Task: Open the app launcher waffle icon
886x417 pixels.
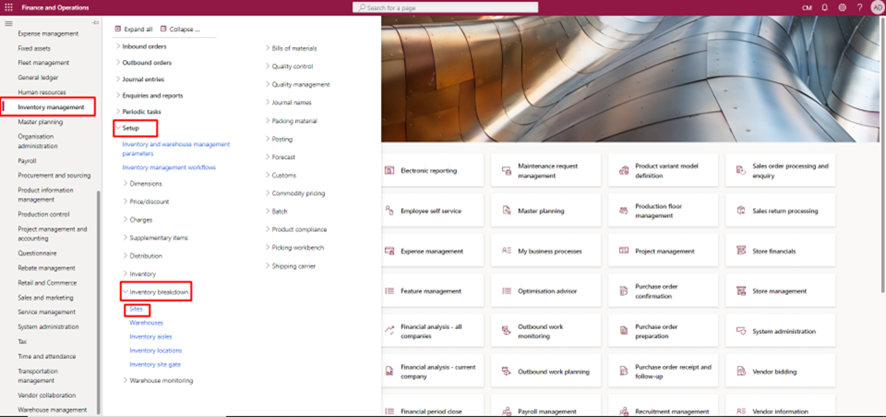Action: point(8,7)
